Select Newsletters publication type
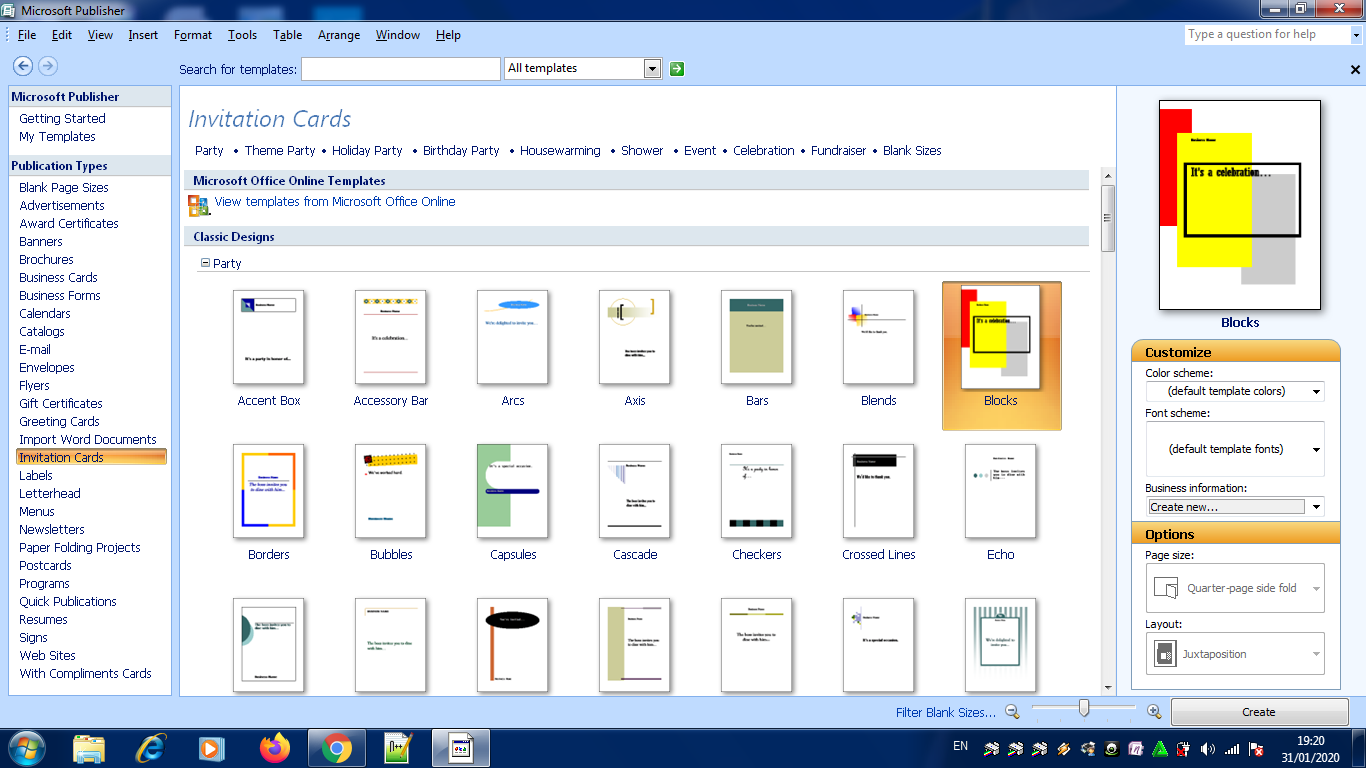 [x=52, y=530]
